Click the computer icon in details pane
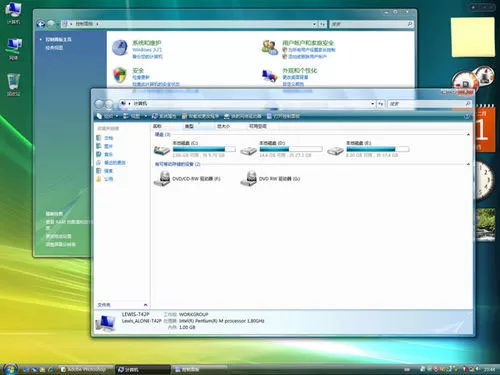This screenshot has height=375, width=500. click(105, 323)
